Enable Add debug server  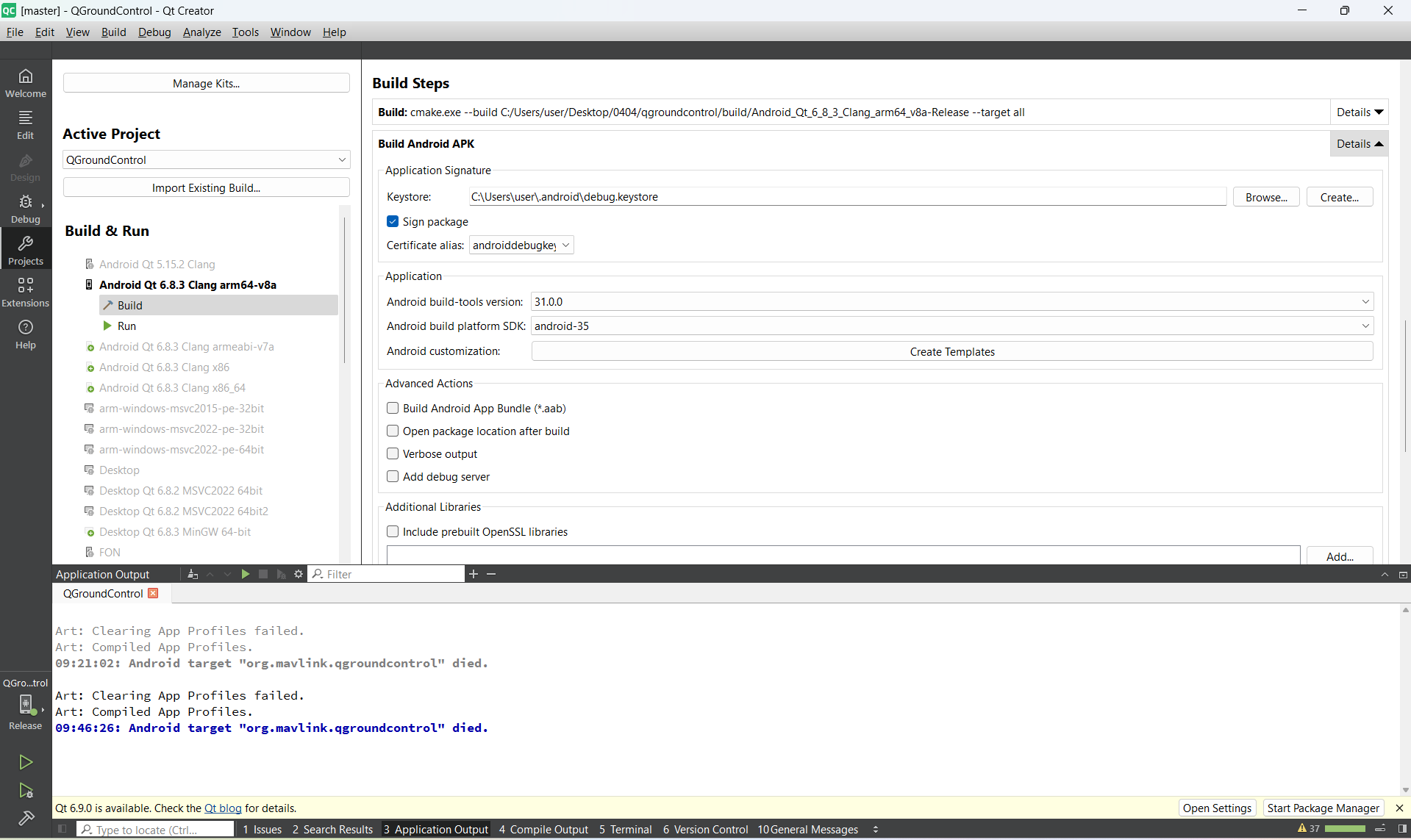(x=393, y=476)
